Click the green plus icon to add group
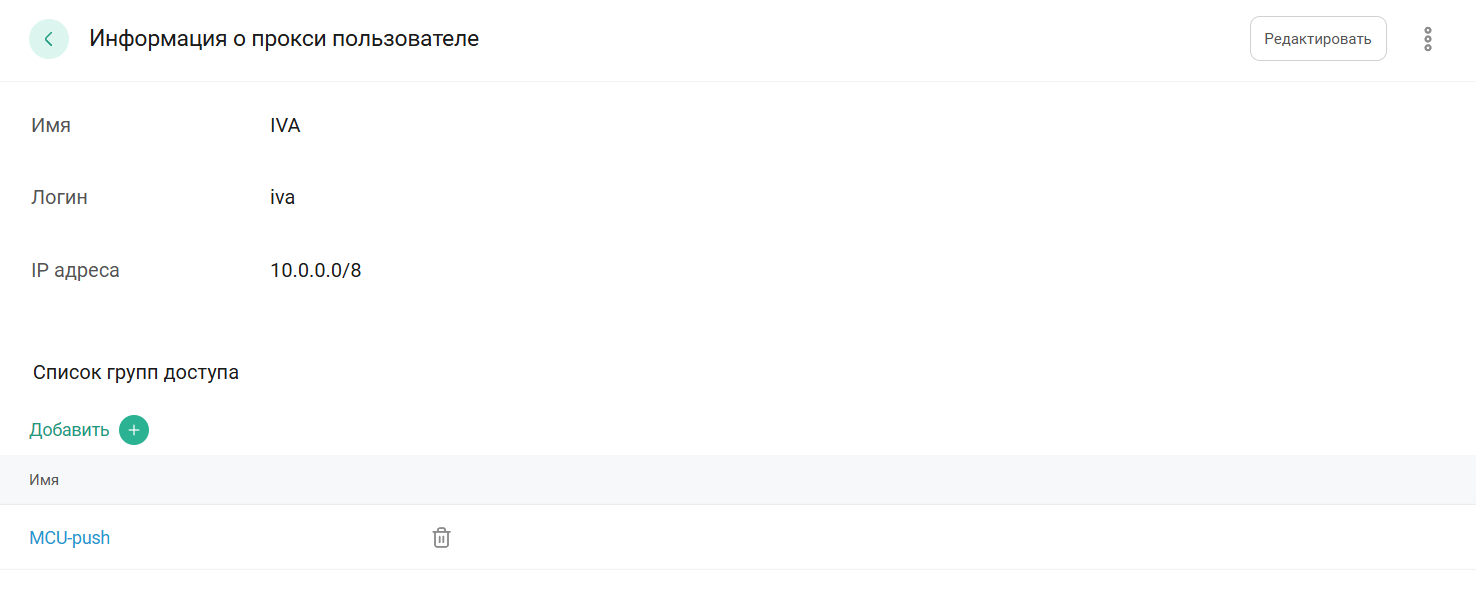Viewport: 1476px width, 589px height. (x=134, y=430)
